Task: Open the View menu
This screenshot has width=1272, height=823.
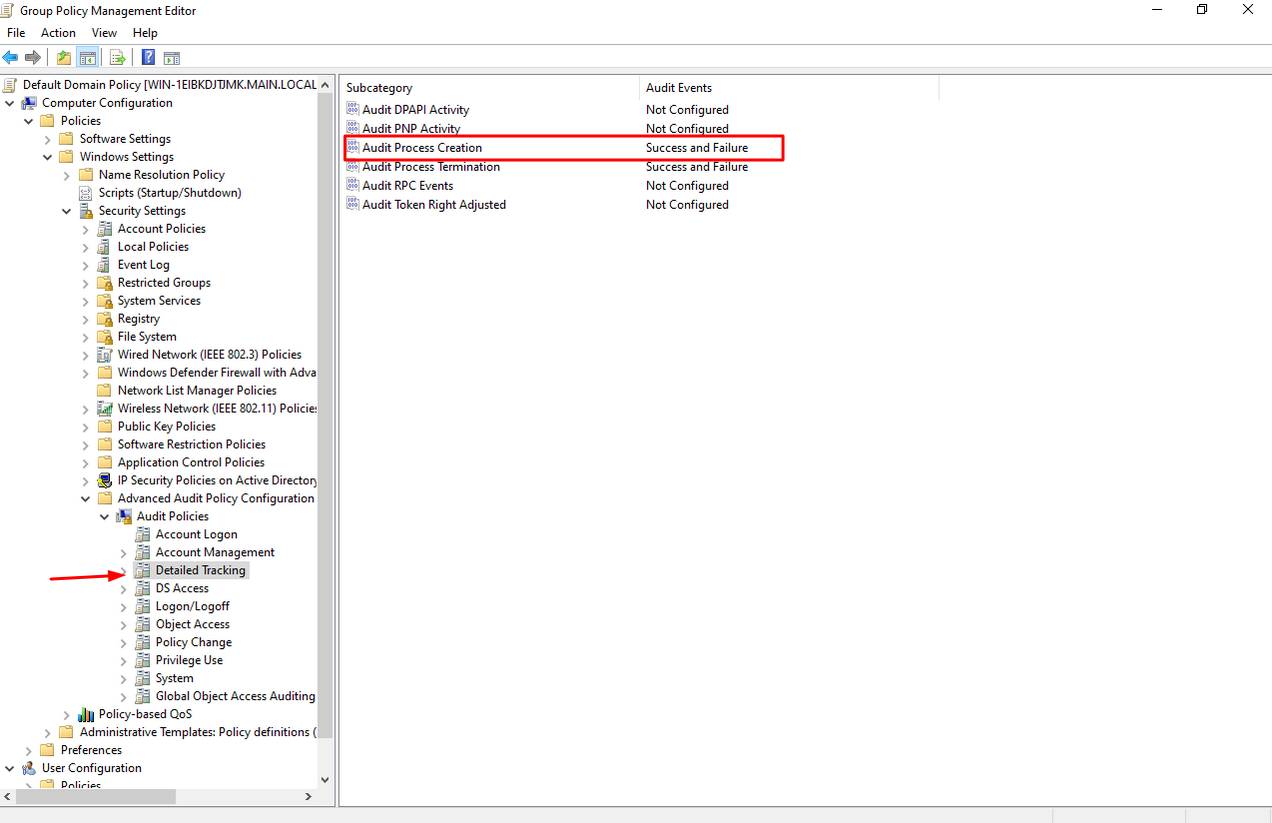Action: click(104, 33)
